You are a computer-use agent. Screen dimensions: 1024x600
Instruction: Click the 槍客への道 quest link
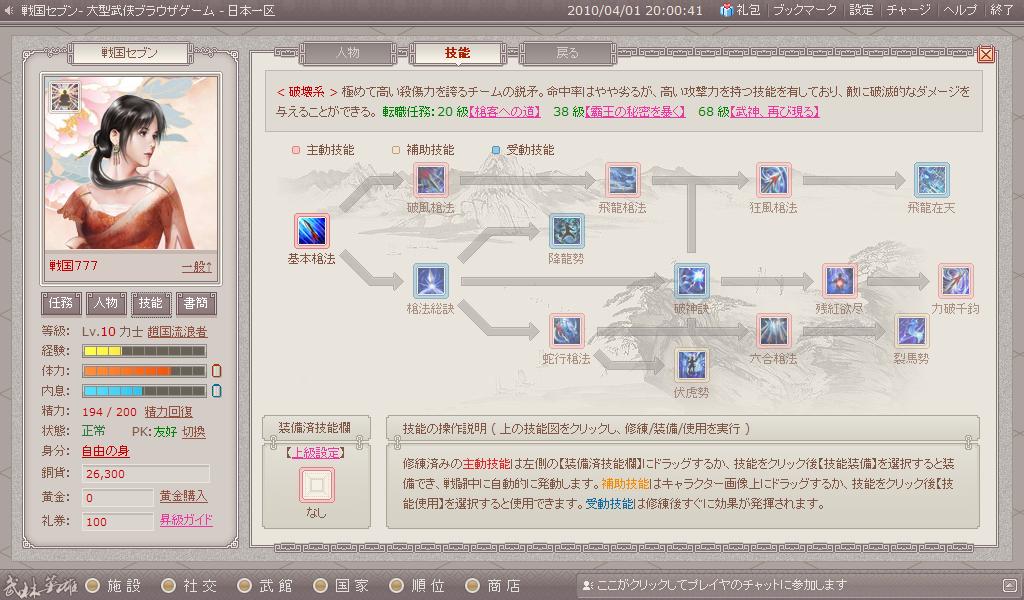tap(505, 112)
